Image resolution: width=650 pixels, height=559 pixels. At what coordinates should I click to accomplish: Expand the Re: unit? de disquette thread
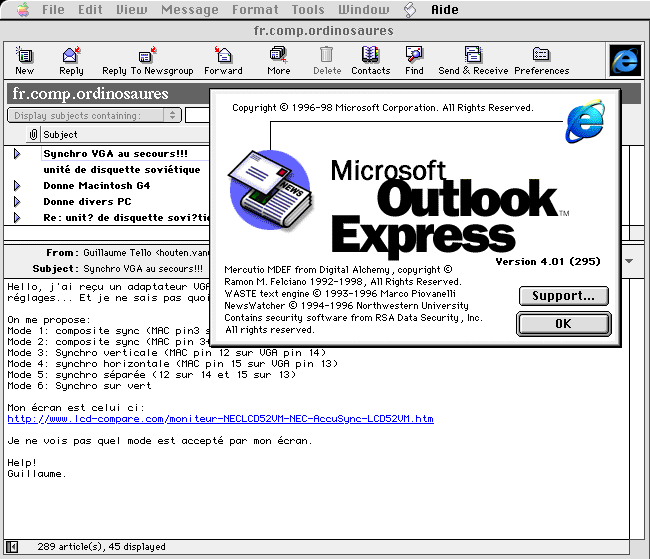(17, 217)
